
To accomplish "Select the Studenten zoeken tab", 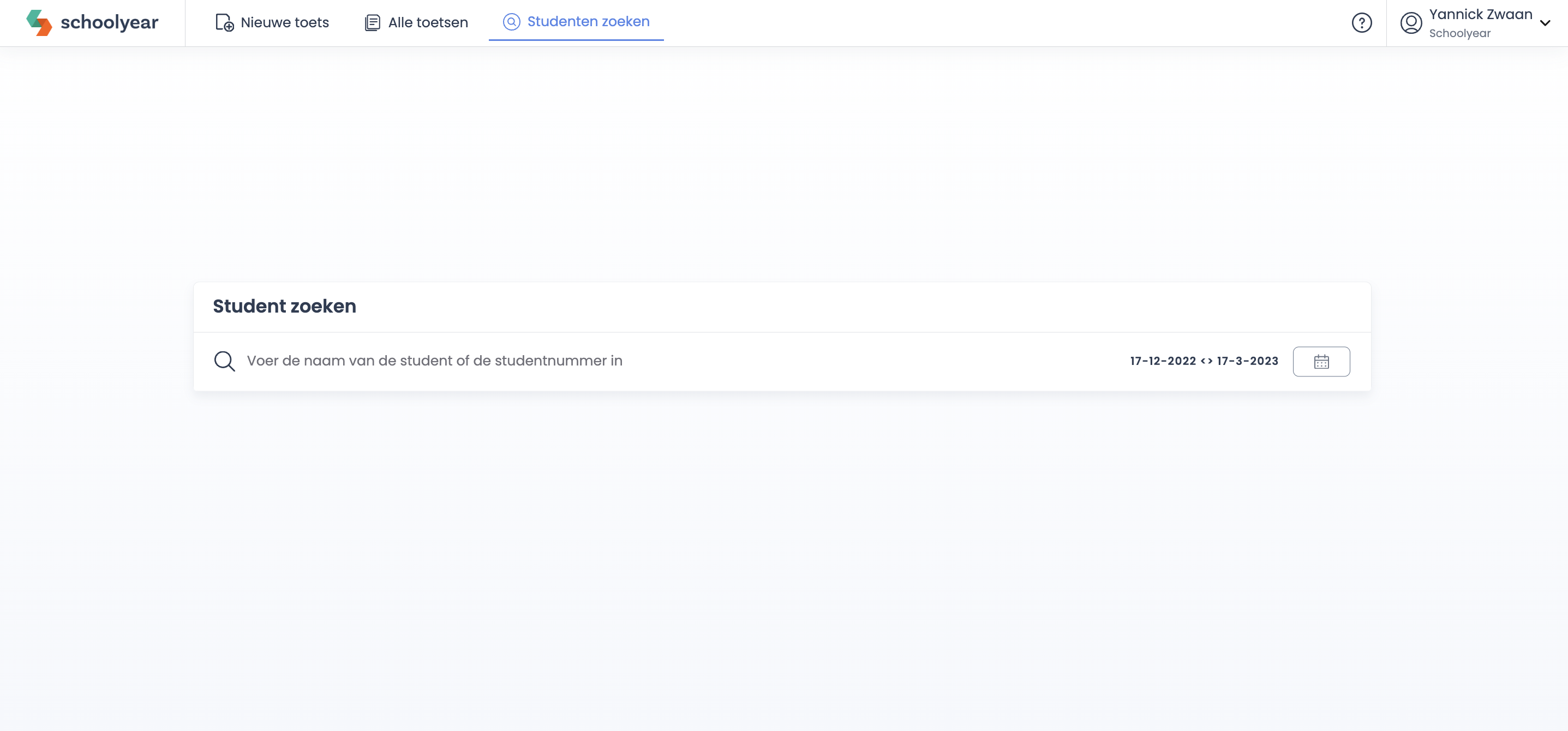I will pyautogui.click(x=576, y=22).
